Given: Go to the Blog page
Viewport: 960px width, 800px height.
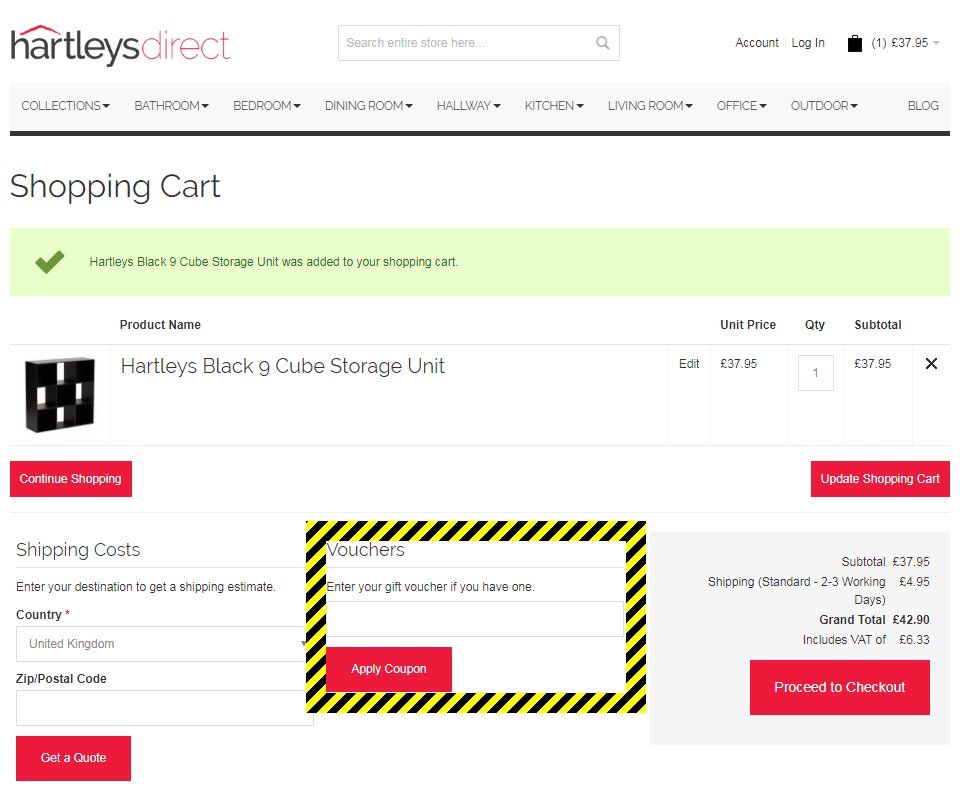Looking at the screenshot, I should coord(923,106).
